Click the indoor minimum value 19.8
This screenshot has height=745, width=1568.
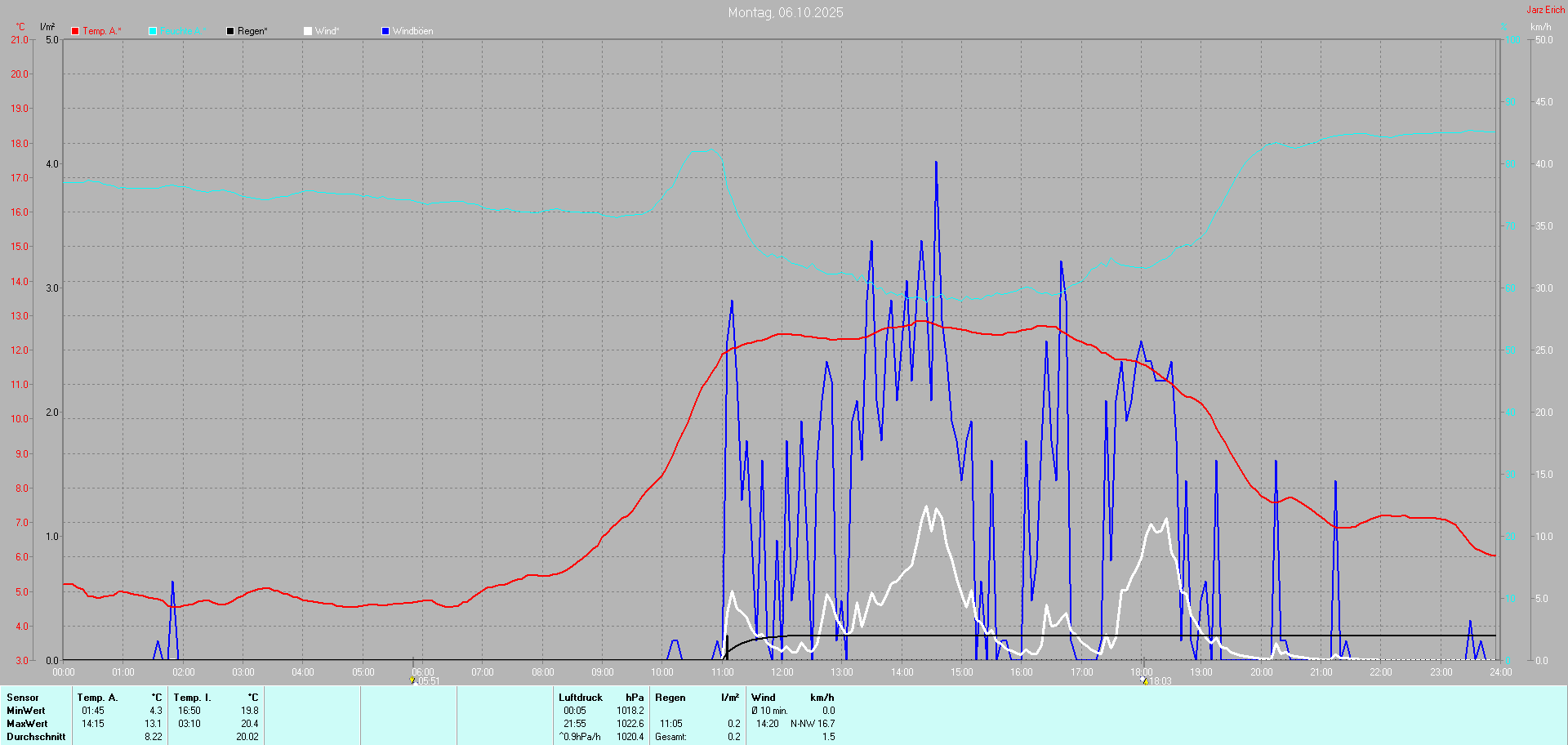[x=250, y=711]
